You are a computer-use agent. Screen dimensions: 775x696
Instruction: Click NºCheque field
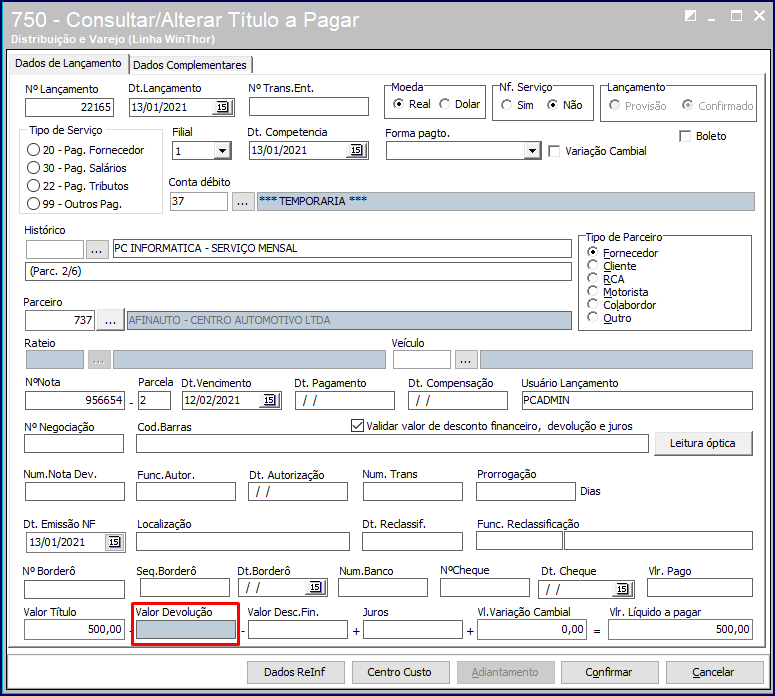(485, 588)
